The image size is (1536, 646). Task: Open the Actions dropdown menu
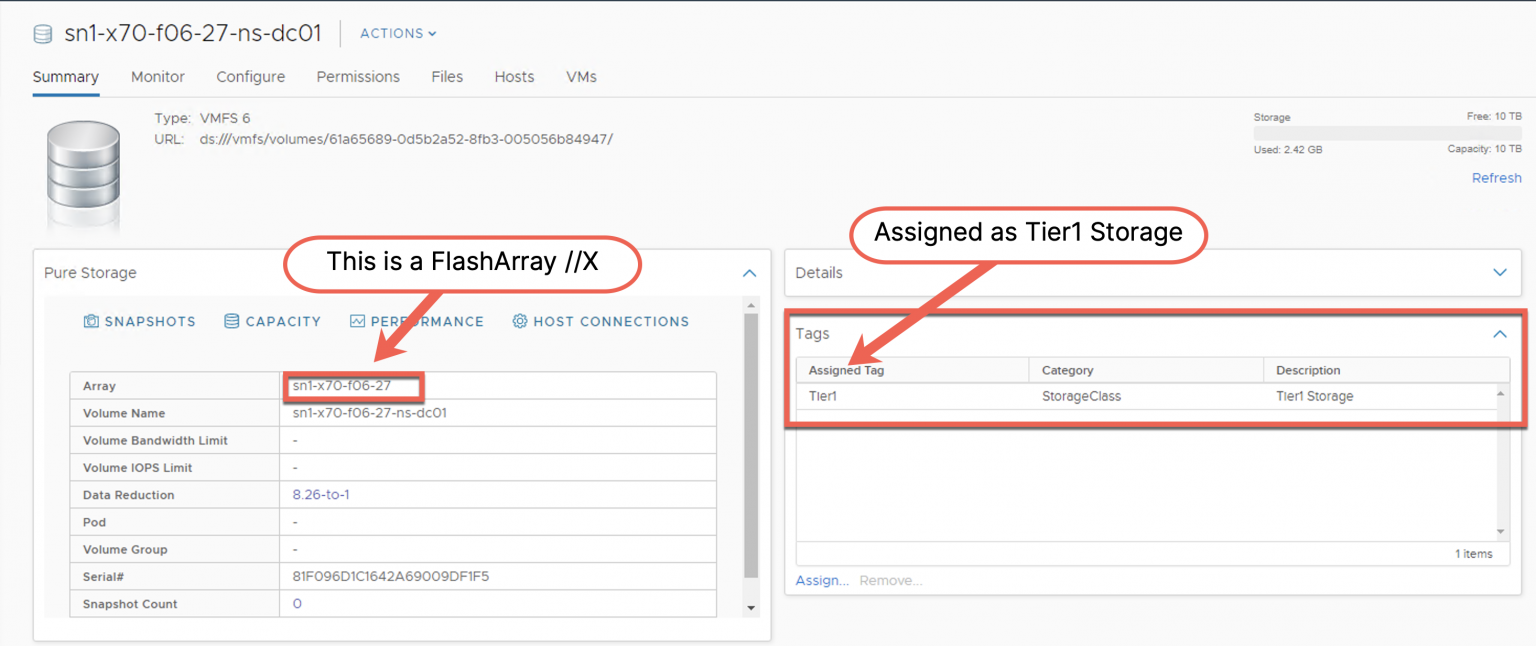(x=398, y=33)
